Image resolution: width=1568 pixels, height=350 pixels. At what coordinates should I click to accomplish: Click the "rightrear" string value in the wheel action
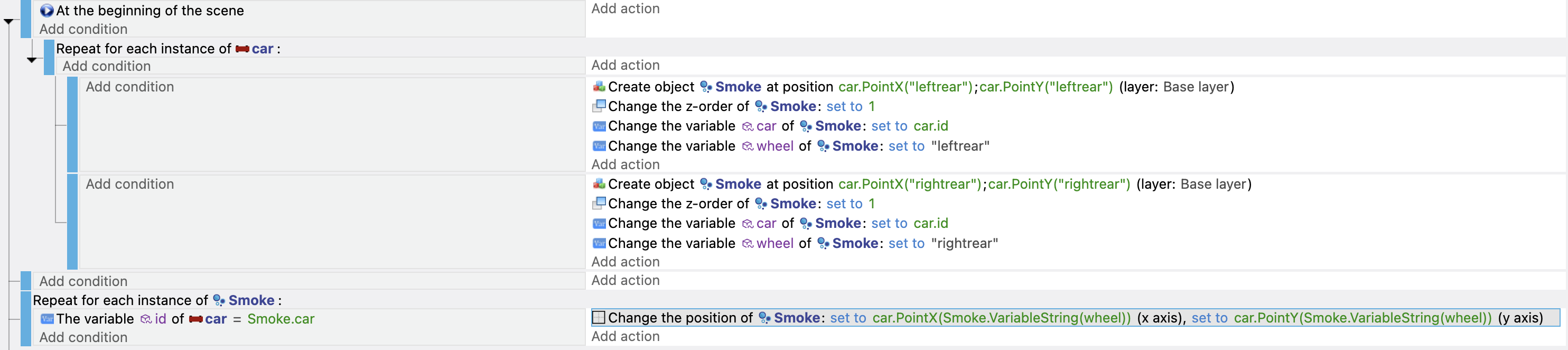(x=965, y=244)
